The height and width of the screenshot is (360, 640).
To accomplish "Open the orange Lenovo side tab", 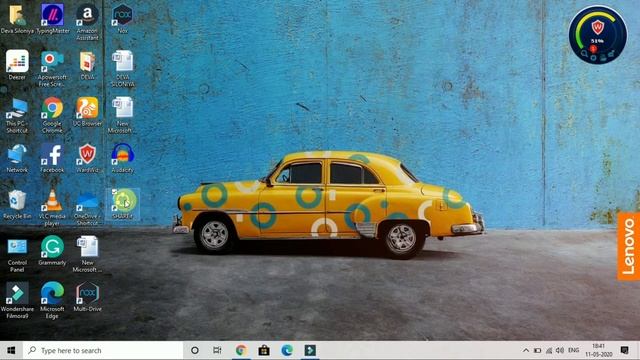I will (x=629, y=246).
